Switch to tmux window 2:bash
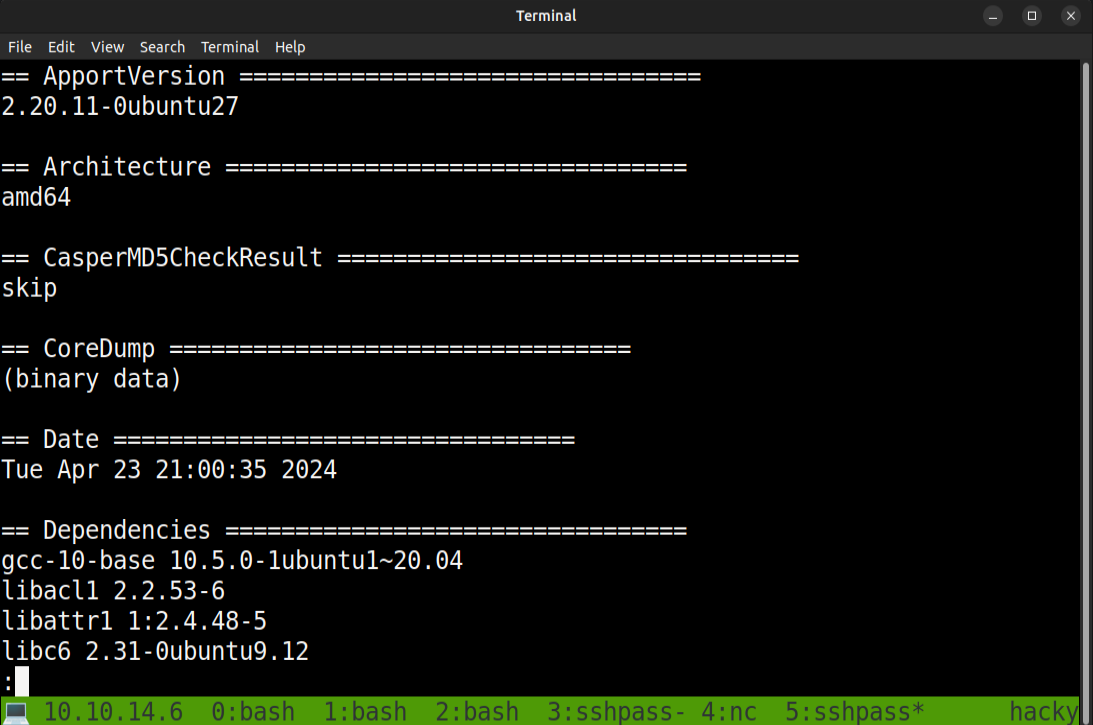The image size is (1093, 725). click(x=477, y=712)
